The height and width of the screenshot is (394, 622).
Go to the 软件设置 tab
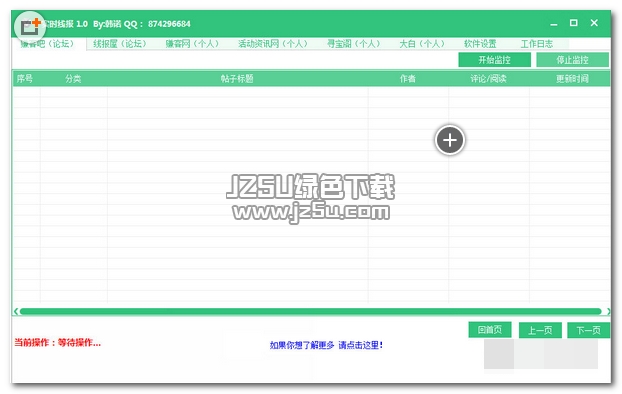480,44
